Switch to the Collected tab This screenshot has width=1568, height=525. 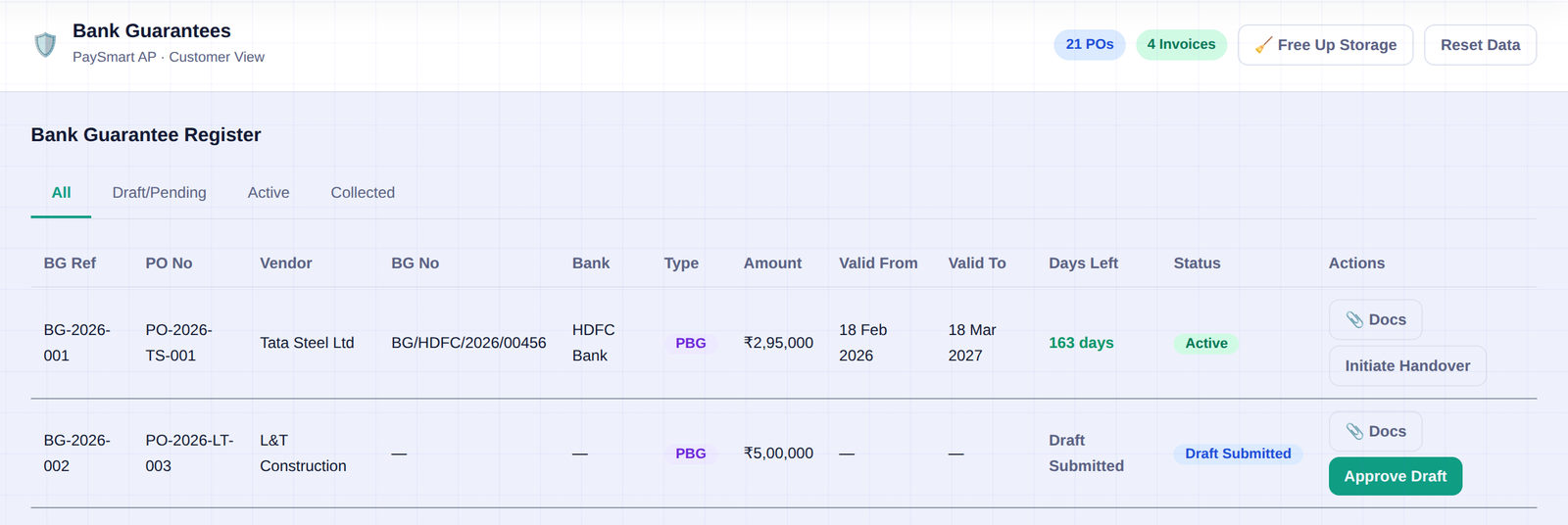pyautogui.click(x=363, y=193)
